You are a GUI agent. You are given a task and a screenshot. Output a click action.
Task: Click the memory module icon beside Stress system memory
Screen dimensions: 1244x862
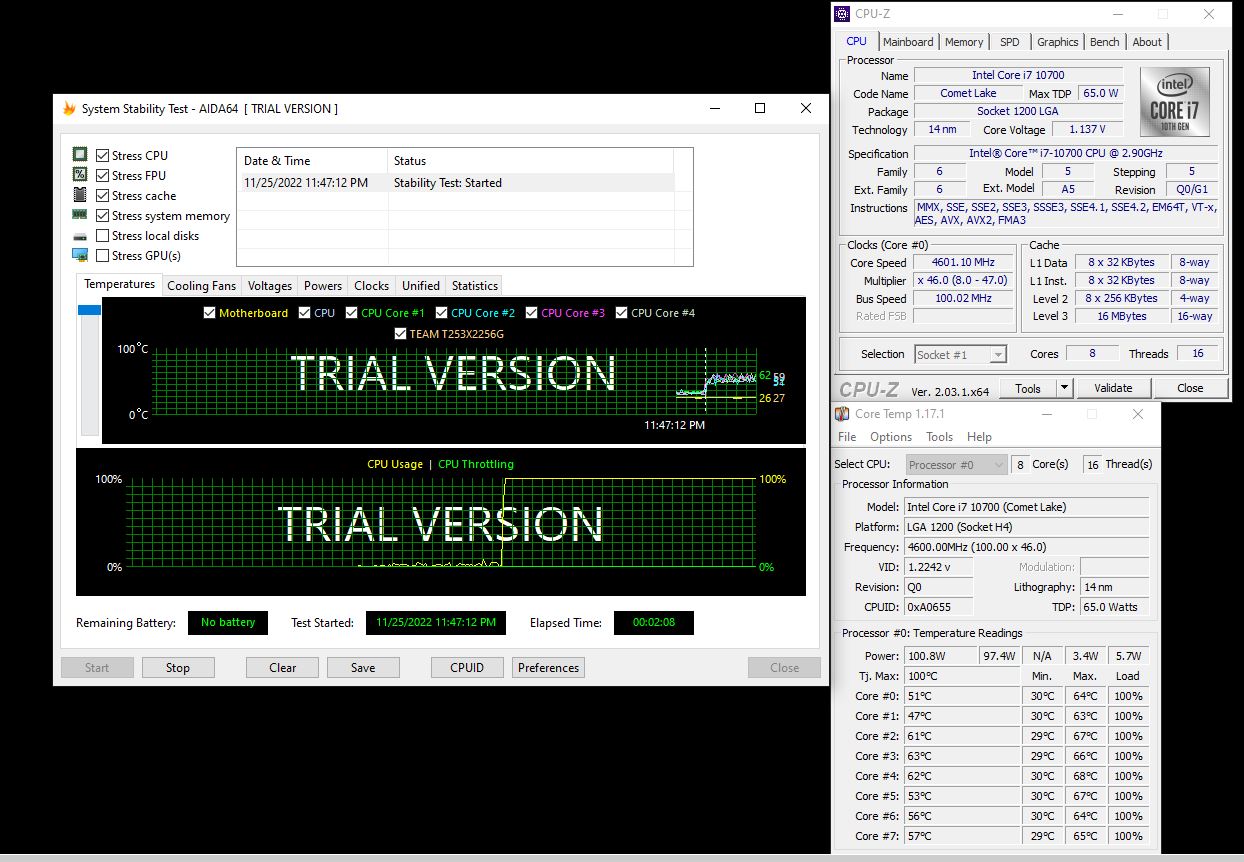(80, 215)
